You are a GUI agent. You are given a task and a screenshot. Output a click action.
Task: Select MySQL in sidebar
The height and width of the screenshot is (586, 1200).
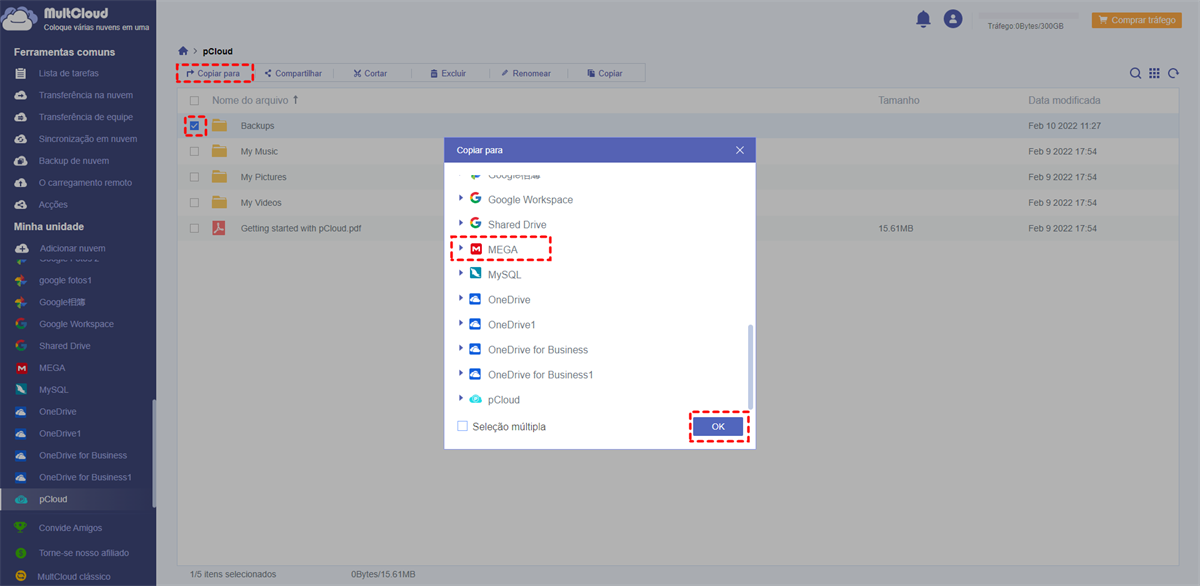coord(53,390)
